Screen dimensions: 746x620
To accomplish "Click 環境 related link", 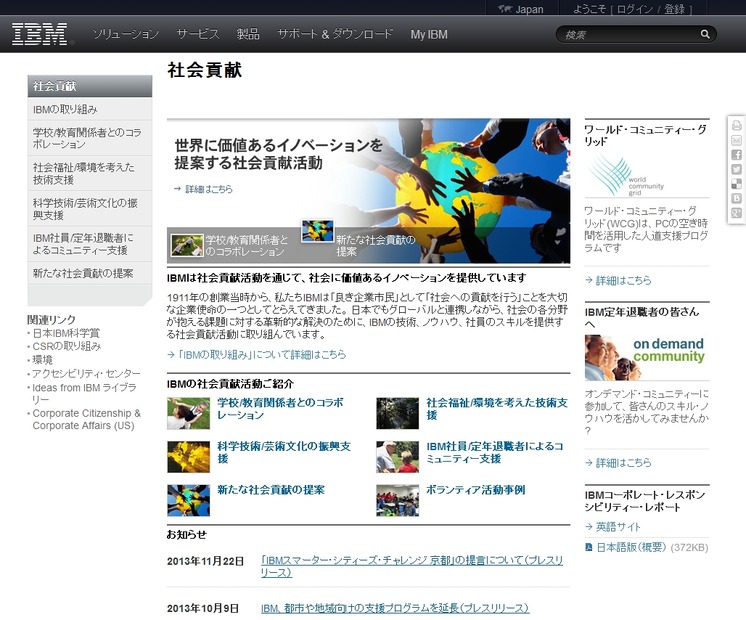I will pos(42,360).
